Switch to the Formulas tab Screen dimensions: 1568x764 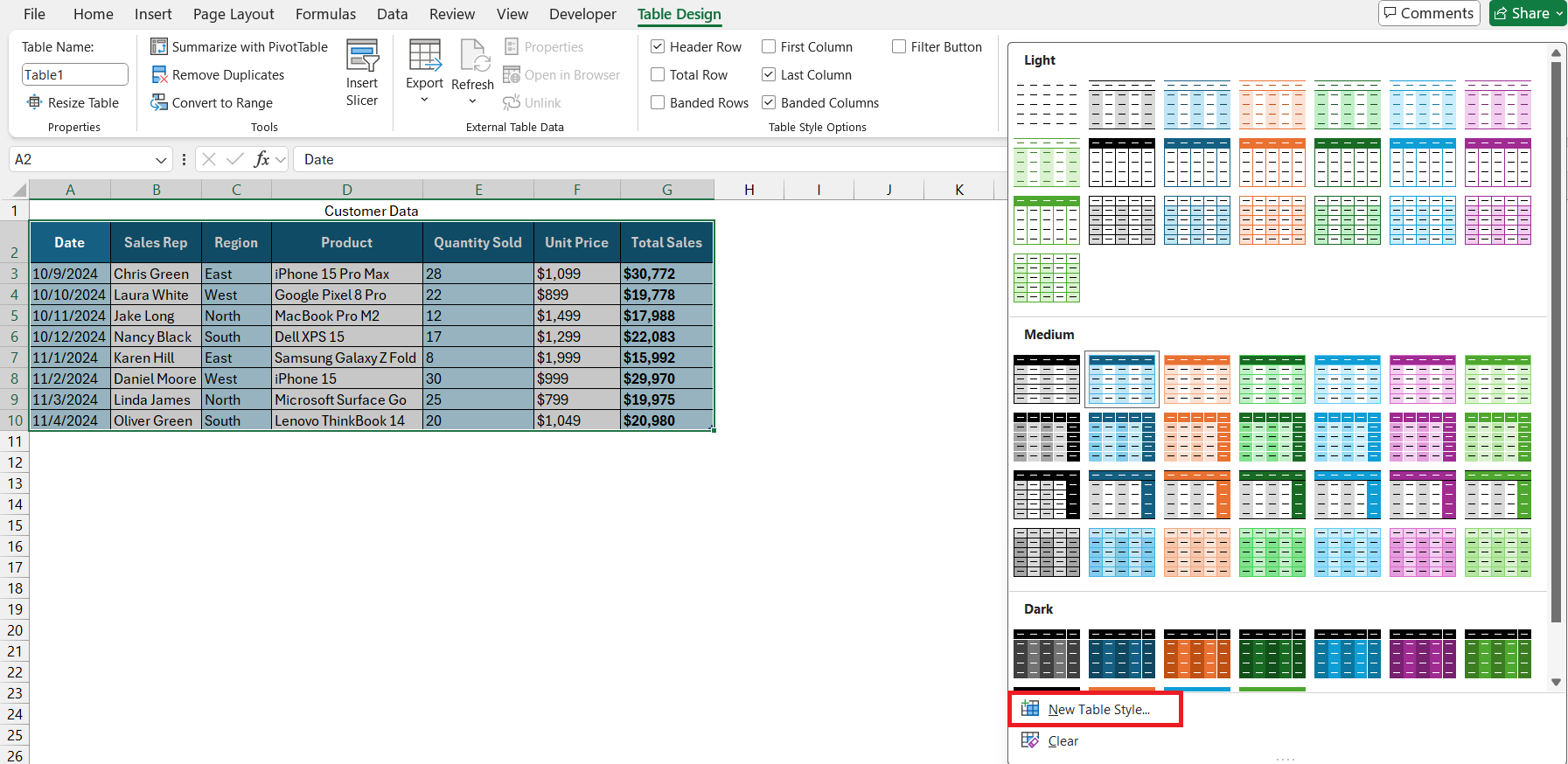325,14
